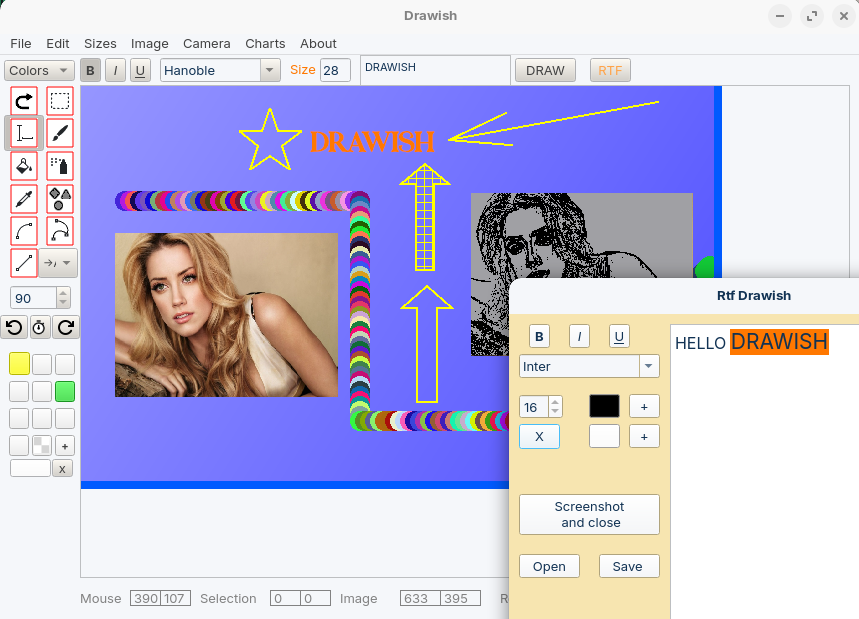859x619 pixels.
Task: Select the spray can tool
Action: [60, 165]
